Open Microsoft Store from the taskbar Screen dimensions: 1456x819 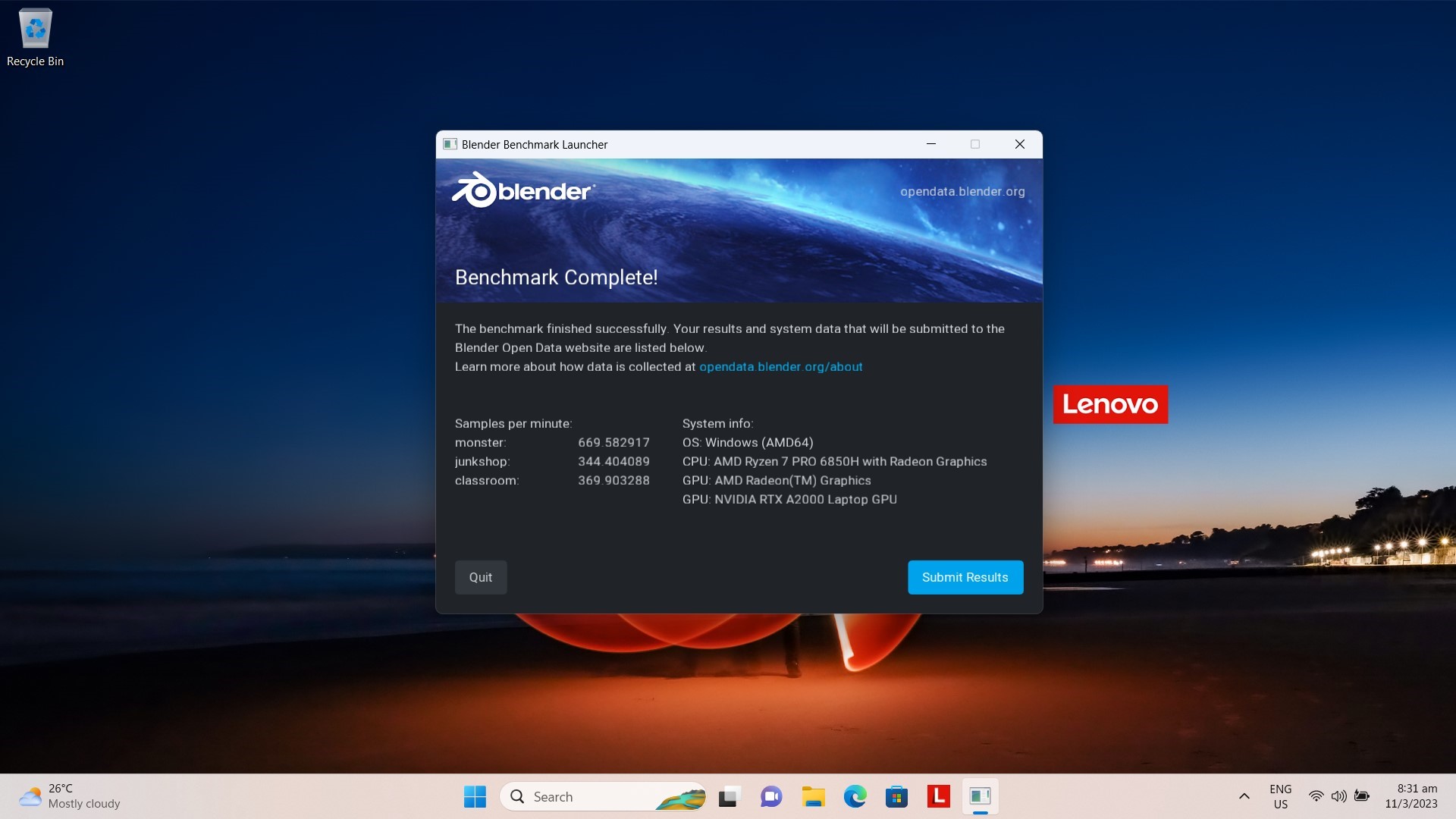[896, 796]
